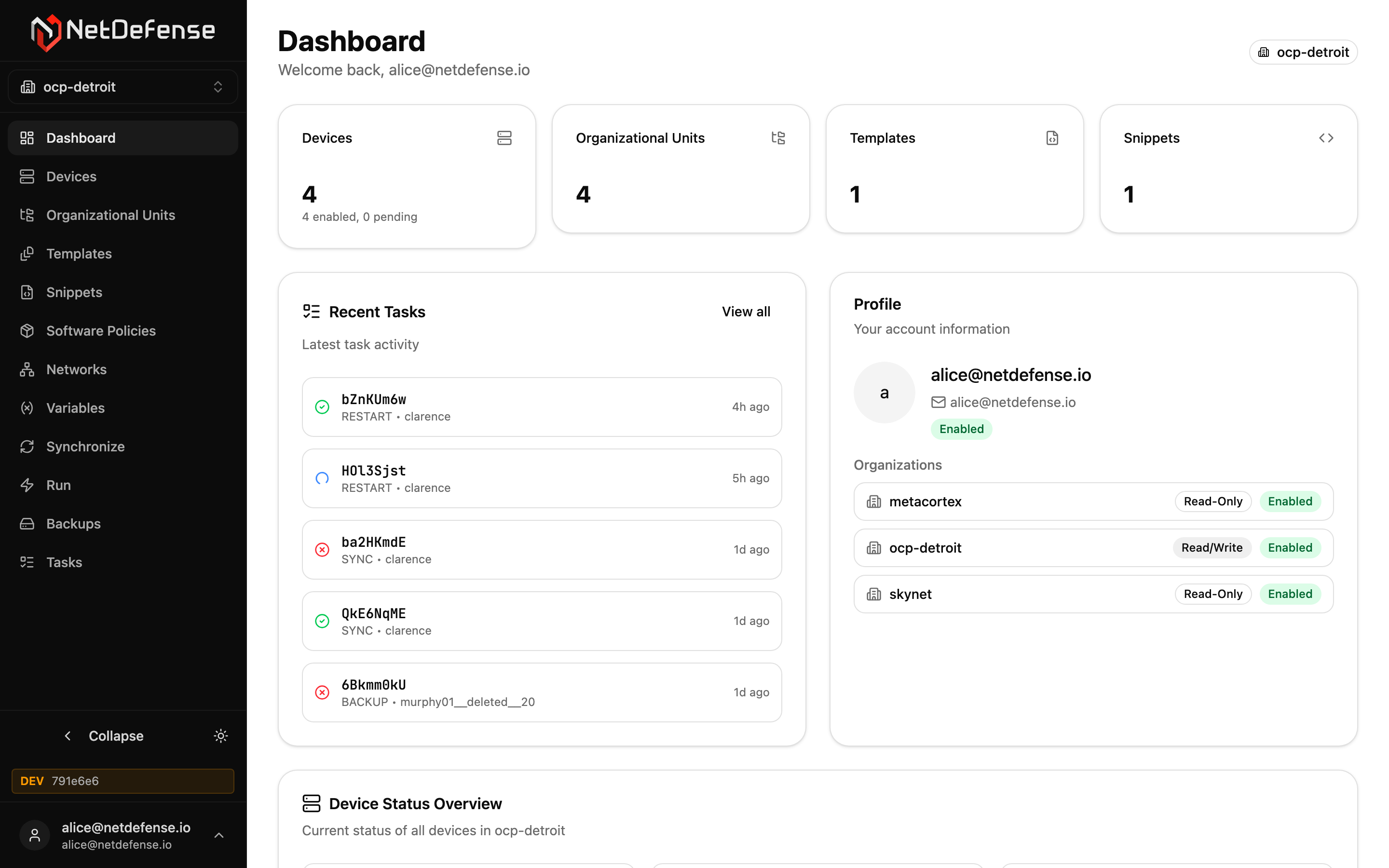Click the ocp-detroit badge at top right
Screen dimensions: 1389x868
coord(1303,52)
